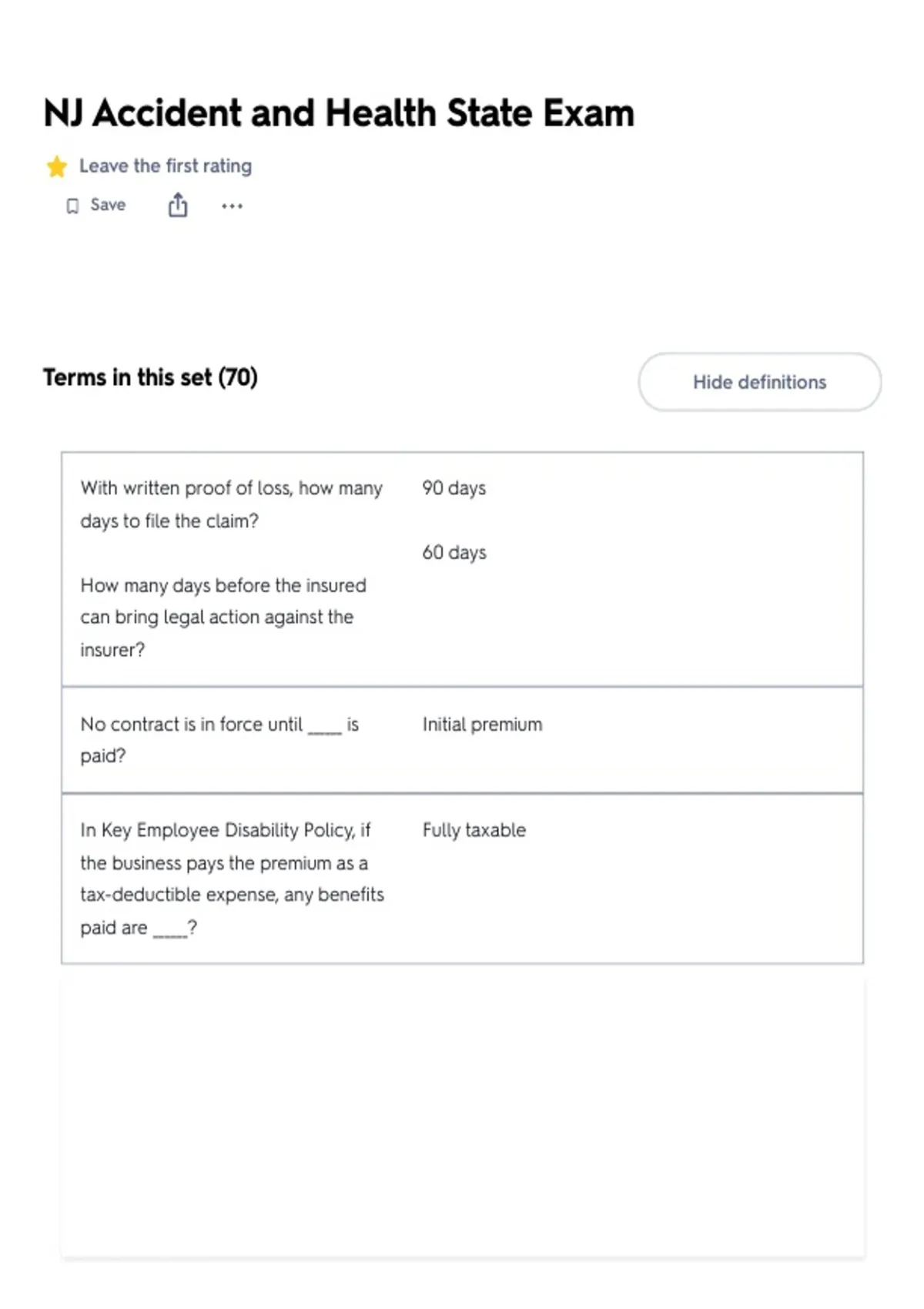This screenshot has height=1309, width=924.
Task: Click the 90 days definition
Action: coord(454,488)
